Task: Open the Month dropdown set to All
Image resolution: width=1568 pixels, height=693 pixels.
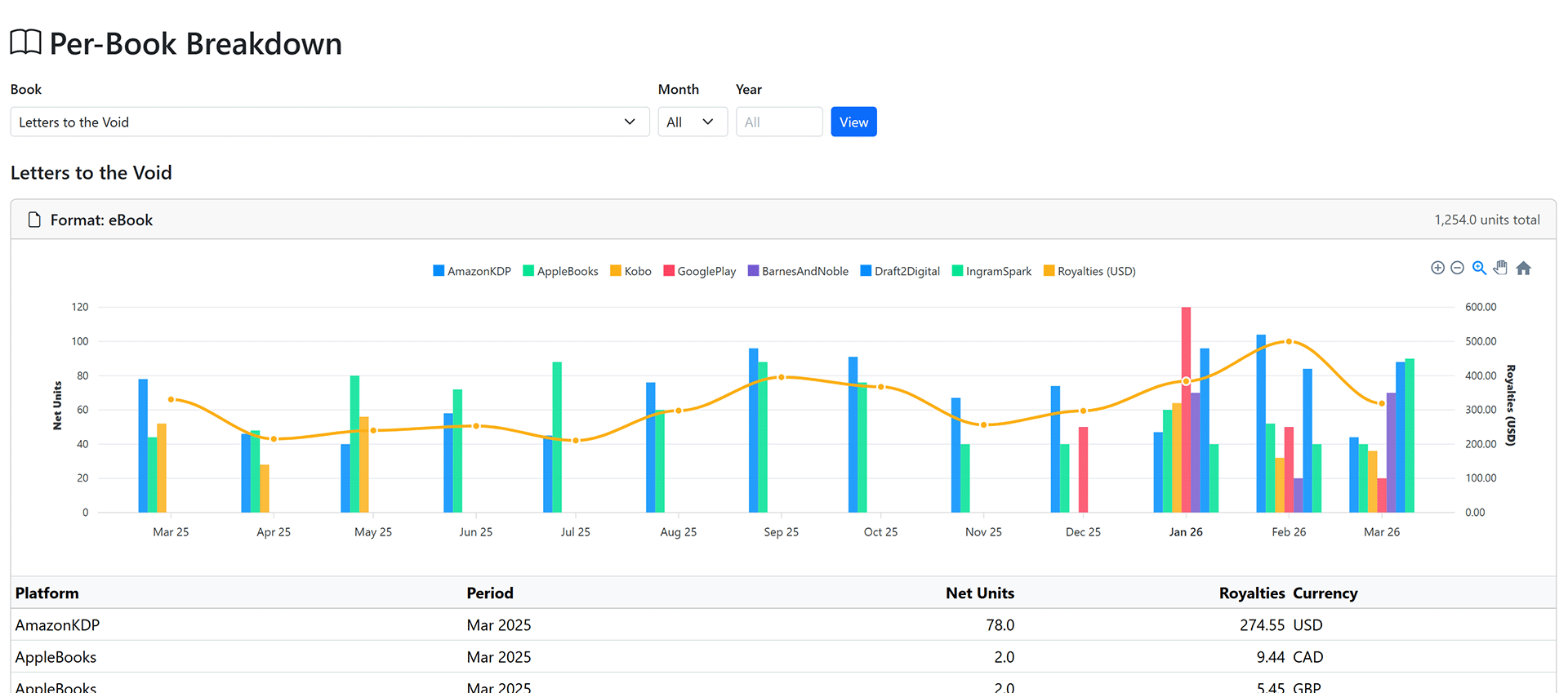Action: coord(693,122)
